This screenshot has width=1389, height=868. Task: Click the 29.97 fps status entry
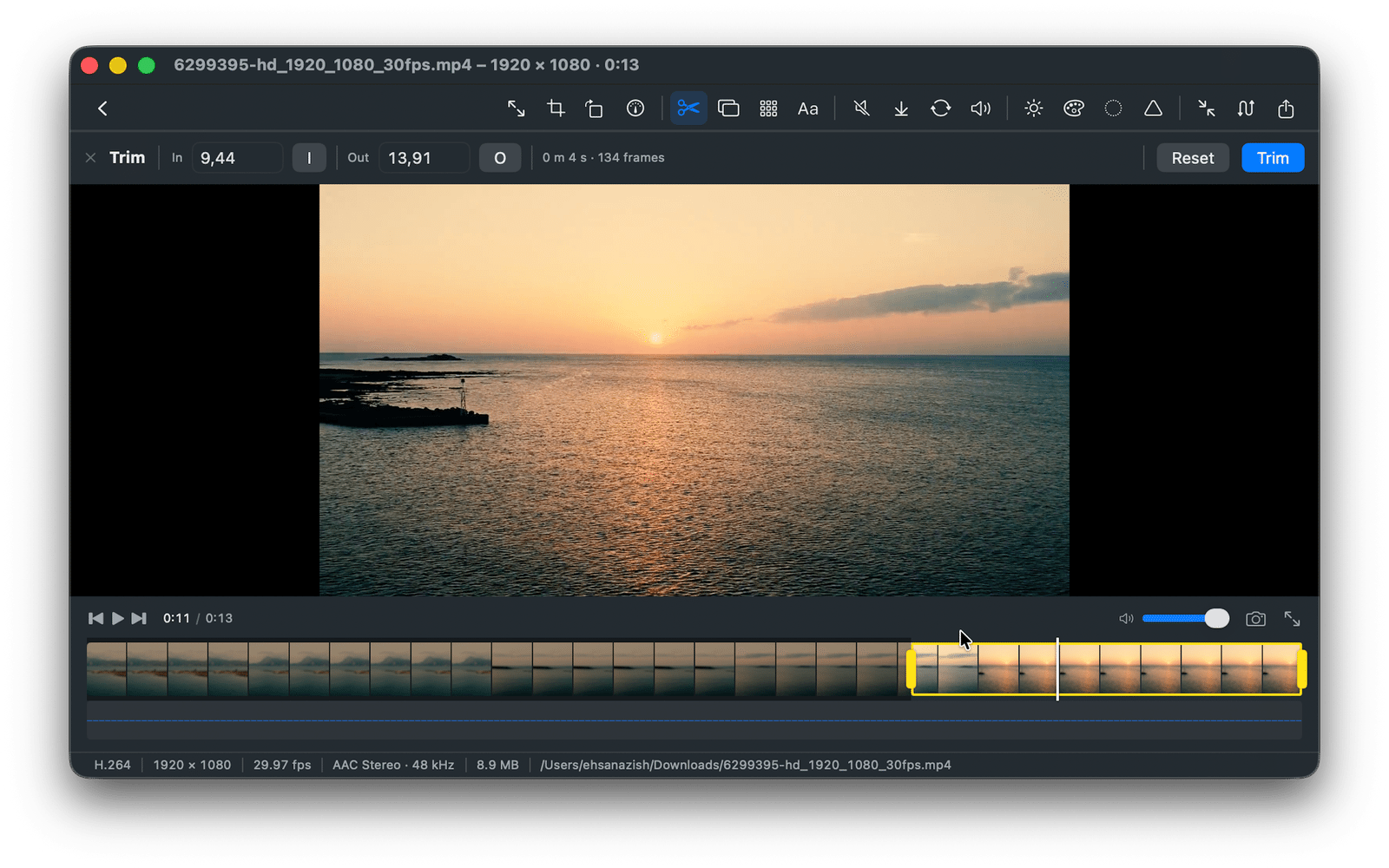[282, 765]
